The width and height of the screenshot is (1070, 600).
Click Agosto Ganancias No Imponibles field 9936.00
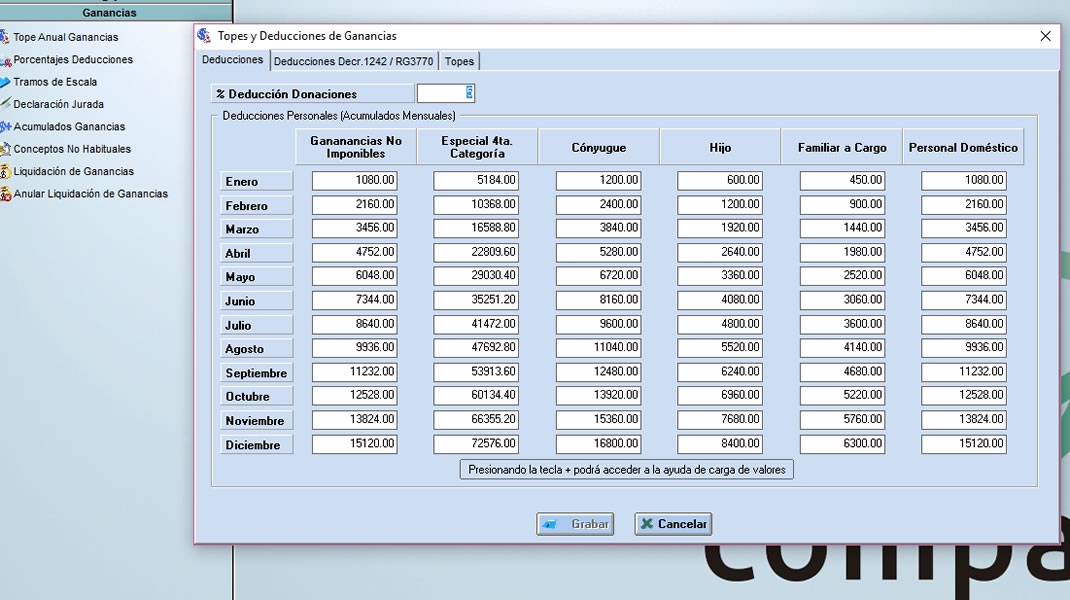[x=355, y=347]
